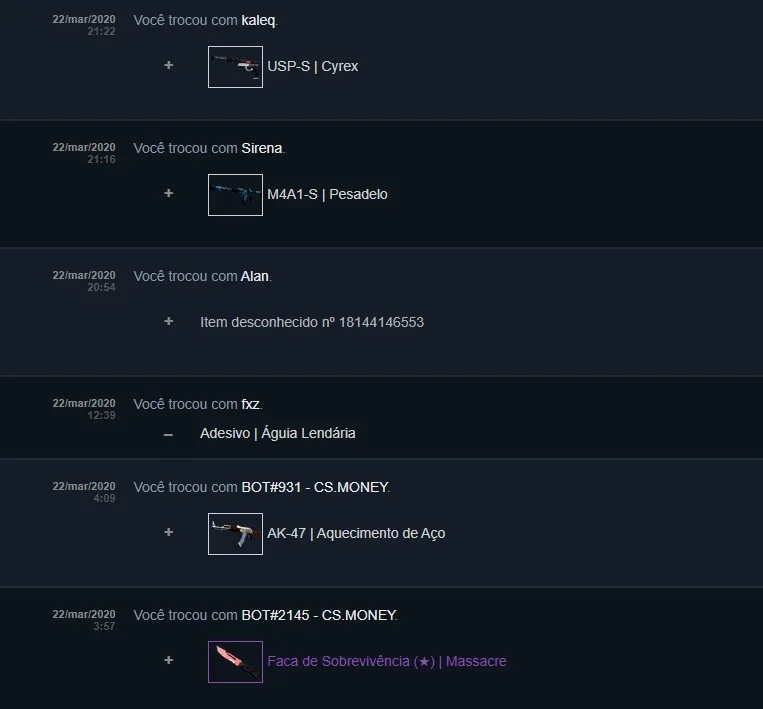763x709 pixels.
Task: Click minus sign beside Adesivo Águia Lendária
Action: 168,435
